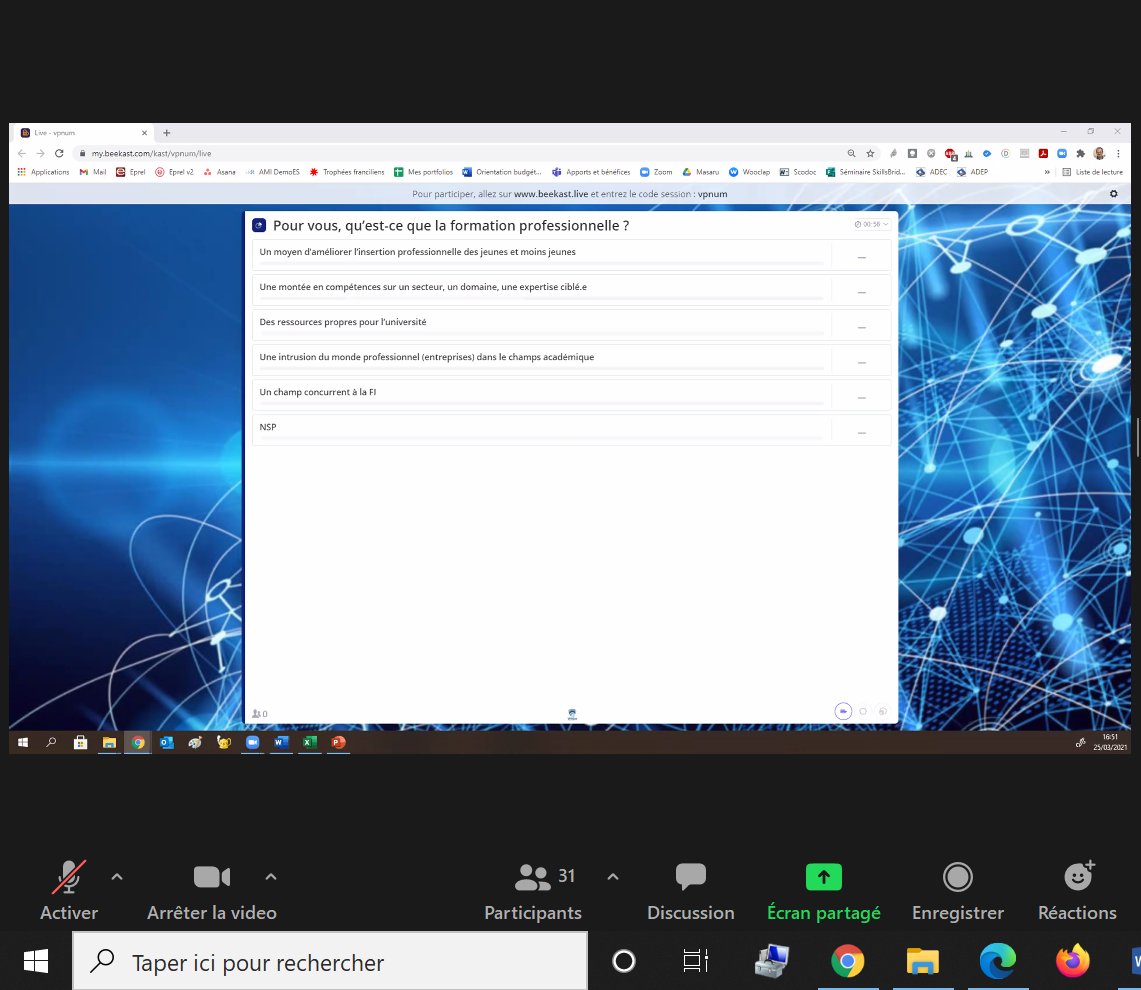This screenshot has width=1141, height=990.
Task: Launch Firefox from the Windows taskbar
Action: [1073, 961]
